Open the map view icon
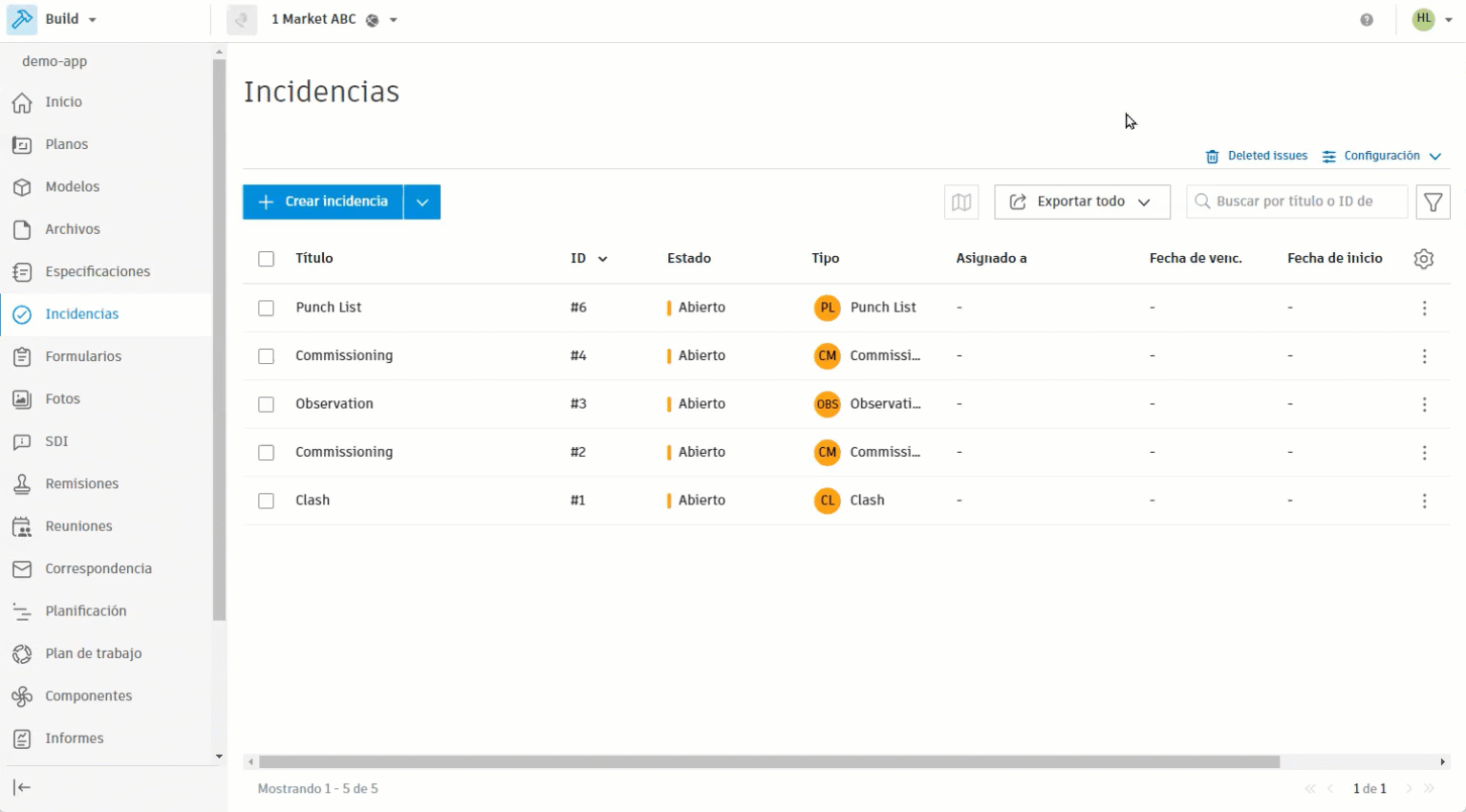 (x=961, y=202)
